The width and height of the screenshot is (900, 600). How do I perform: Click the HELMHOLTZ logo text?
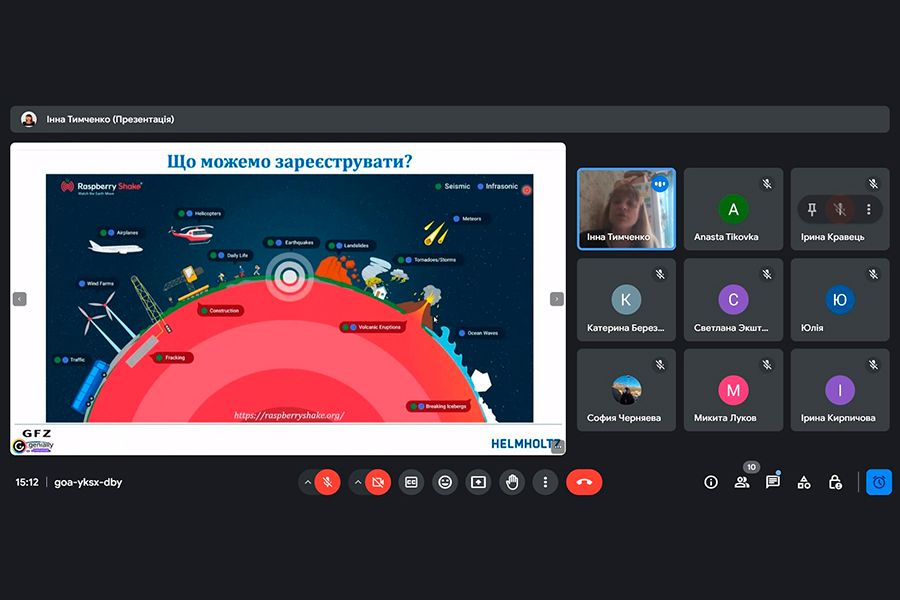coord(525,444)
